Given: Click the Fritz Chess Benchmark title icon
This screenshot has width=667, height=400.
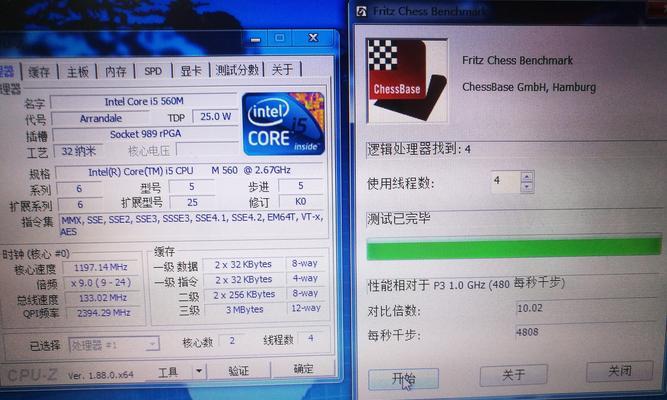Looking at the screenshot, I should pyautogui.click(x=361, y=11).
